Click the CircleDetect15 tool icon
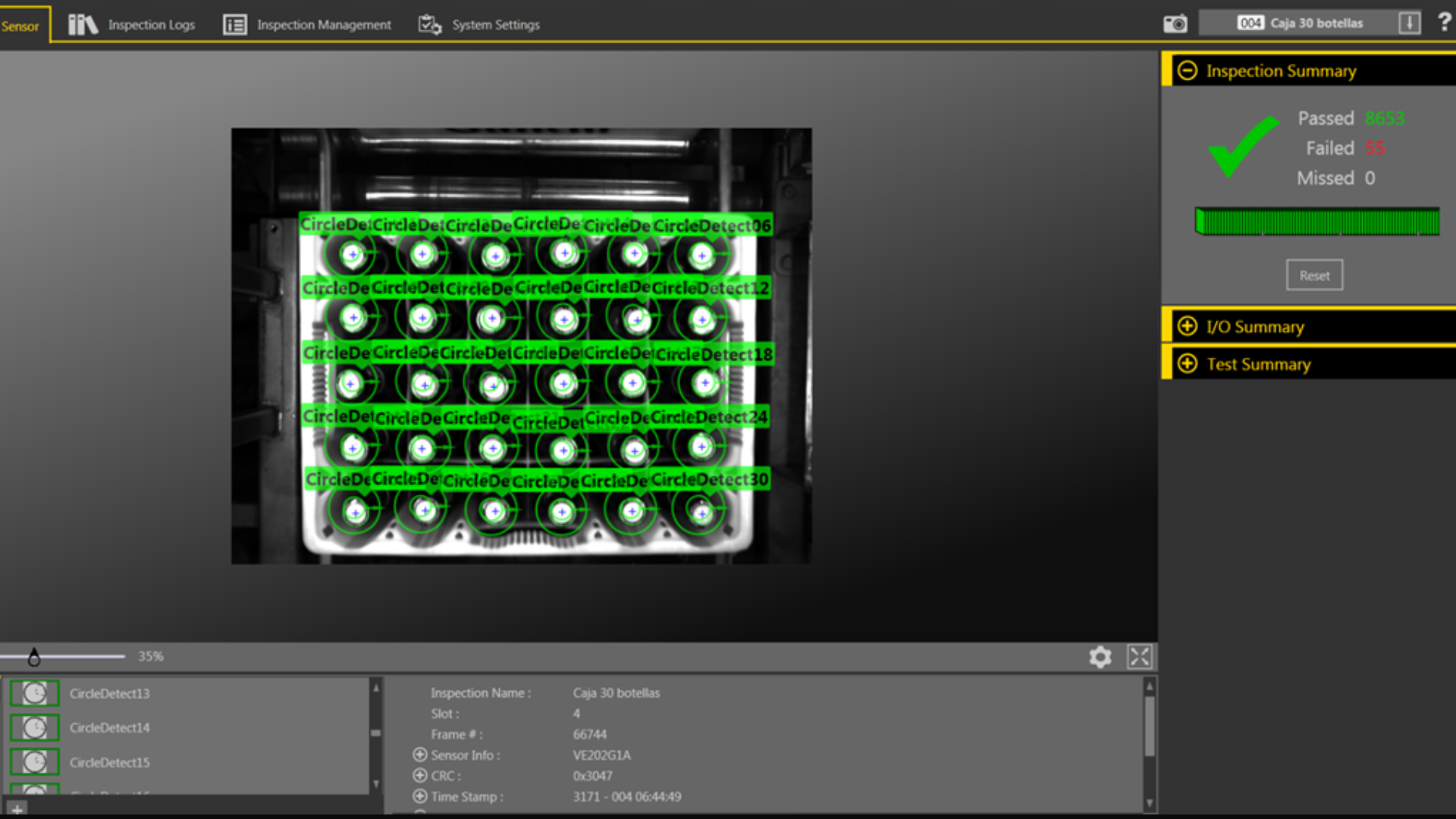Screen dimensions: 1456x819 tap(34, 762)
